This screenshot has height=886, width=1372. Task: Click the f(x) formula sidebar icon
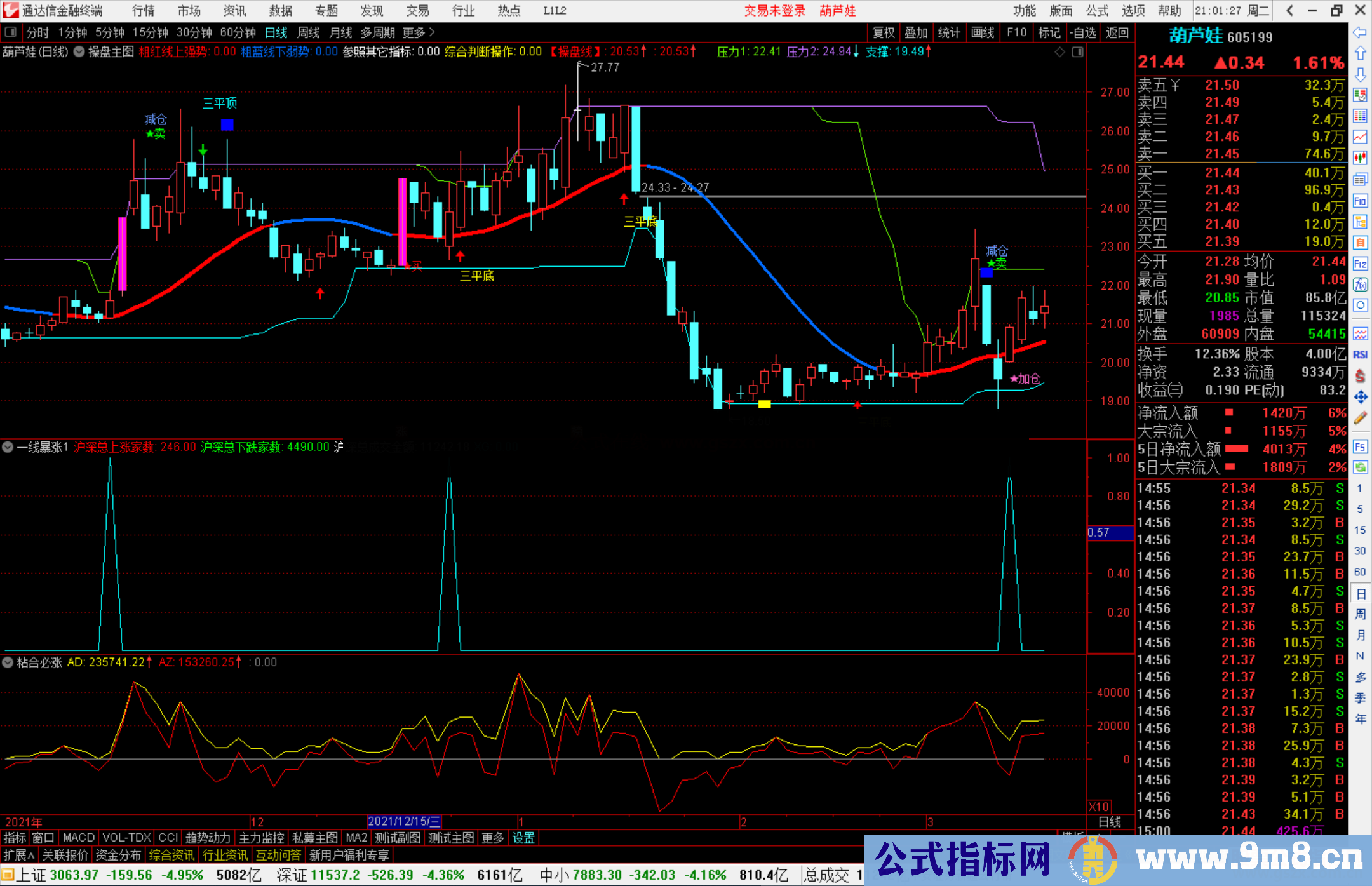point(1360,285)
